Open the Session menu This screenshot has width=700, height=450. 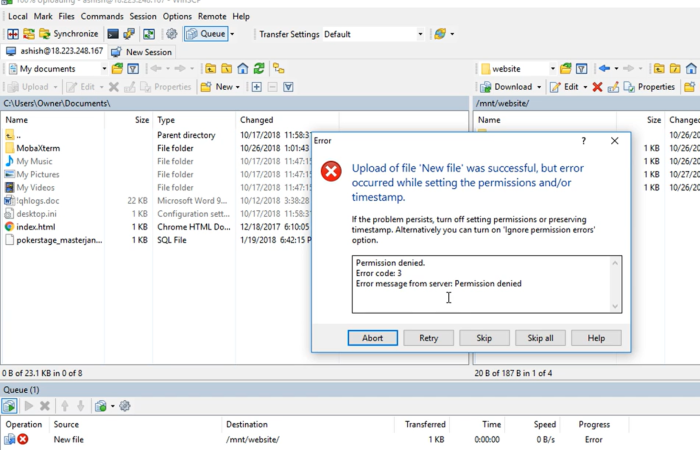click(x=143, y=16)
